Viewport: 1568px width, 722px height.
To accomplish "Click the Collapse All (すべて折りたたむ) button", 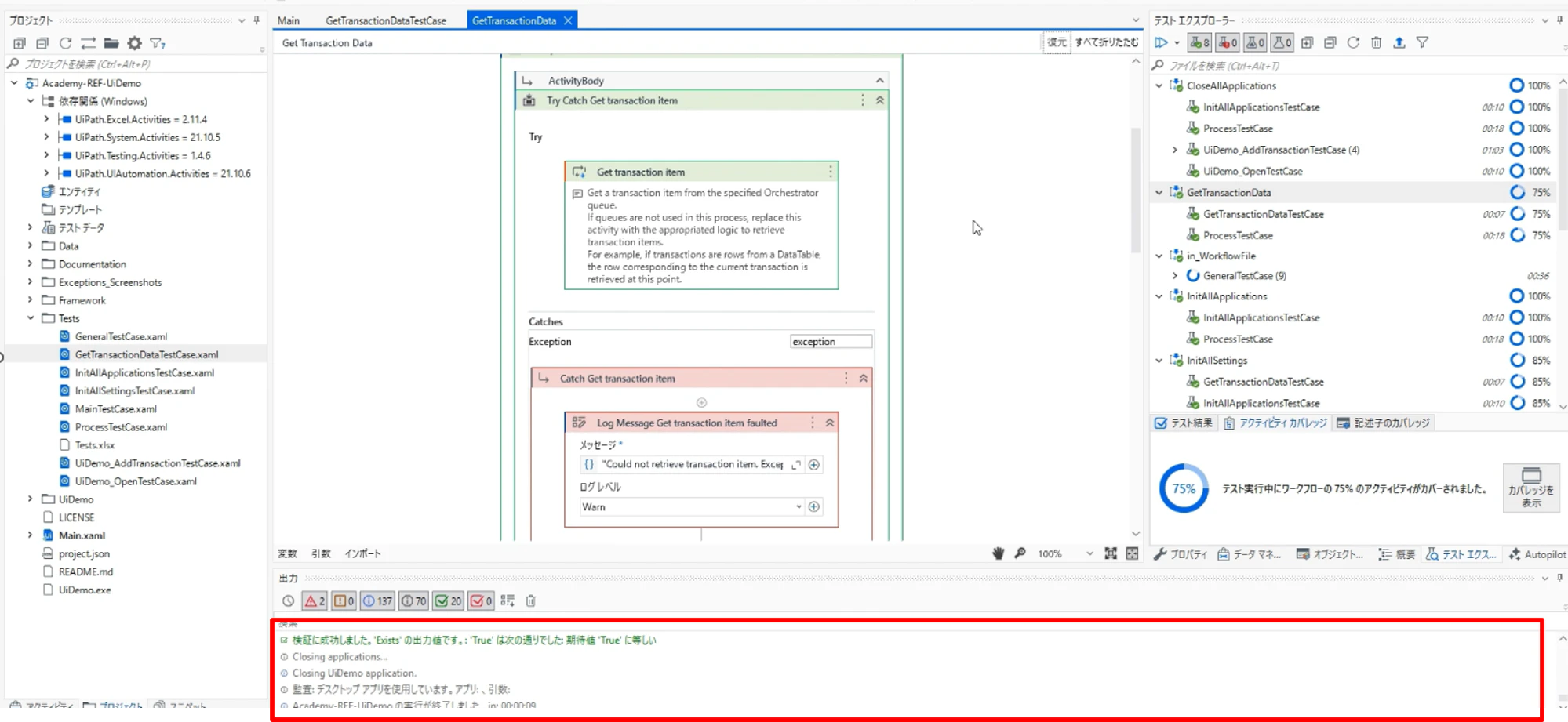I will point(1106,42).
